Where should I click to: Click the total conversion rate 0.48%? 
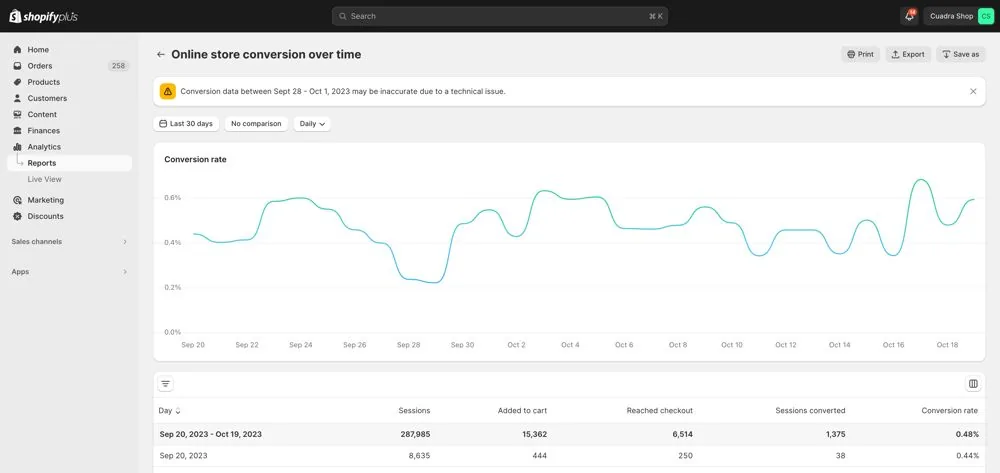[967, 434]
